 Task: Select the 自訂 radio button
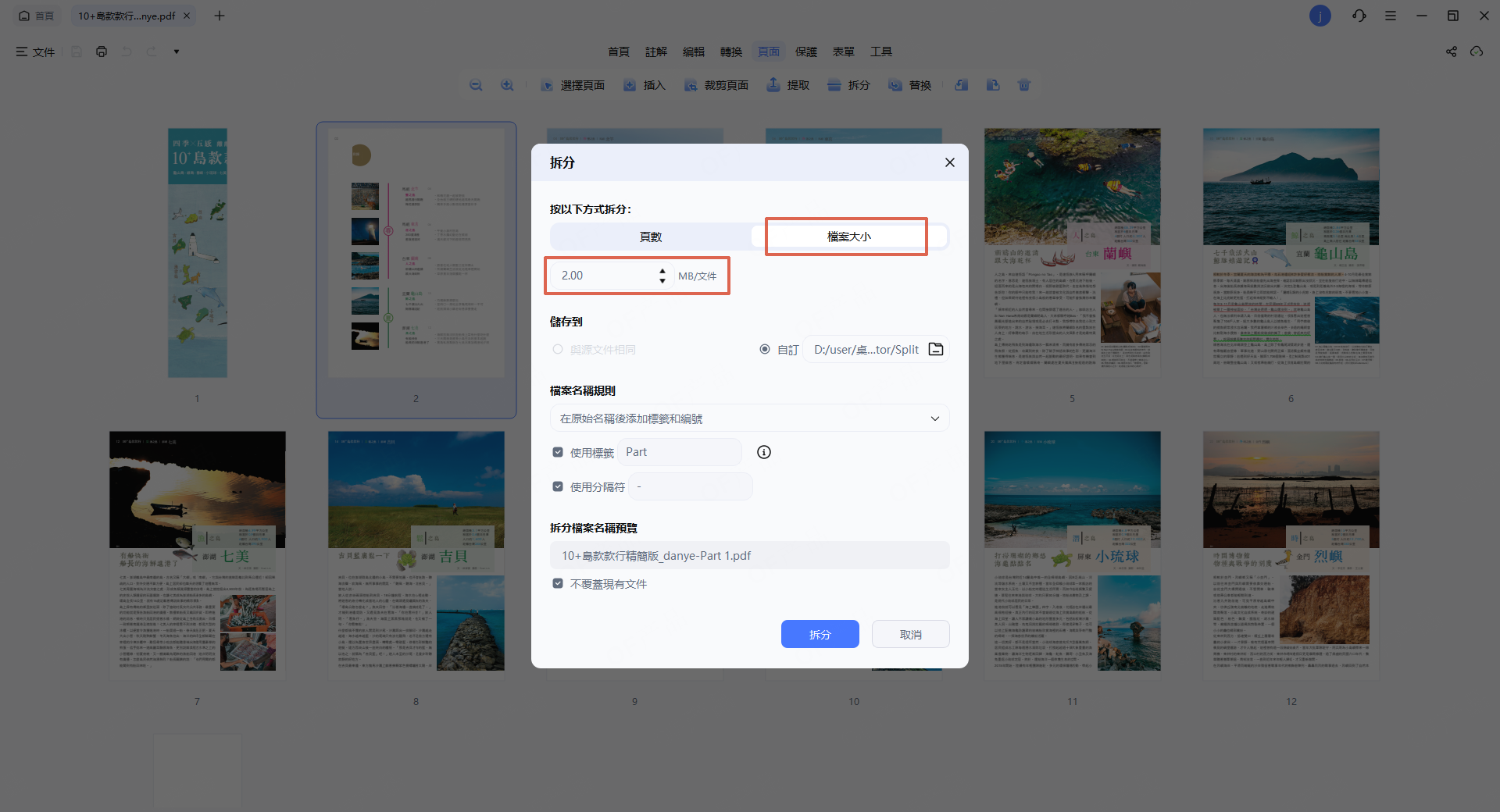coord(765,349)
